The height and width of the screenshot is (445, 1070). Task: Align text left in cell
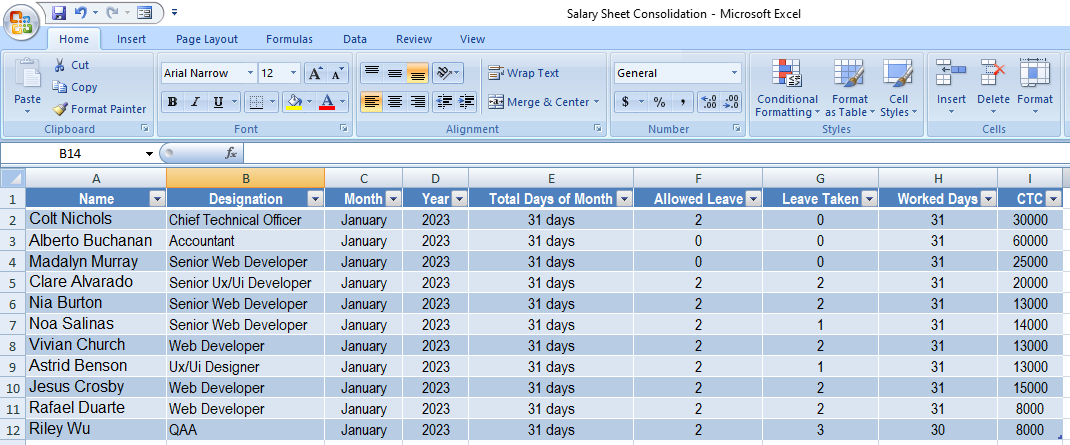(372, 102)
